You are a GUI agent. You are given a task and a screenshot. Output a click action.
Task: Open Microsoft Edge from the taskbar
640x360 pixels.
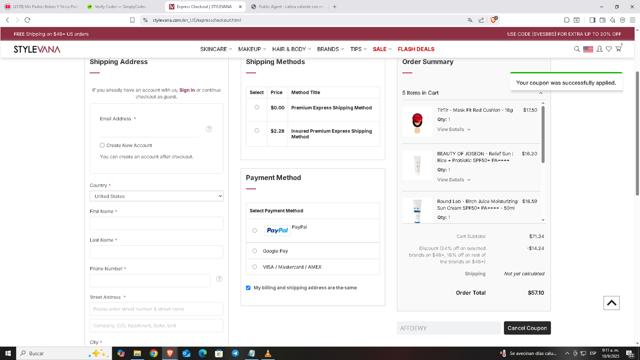tap(202, 353)
